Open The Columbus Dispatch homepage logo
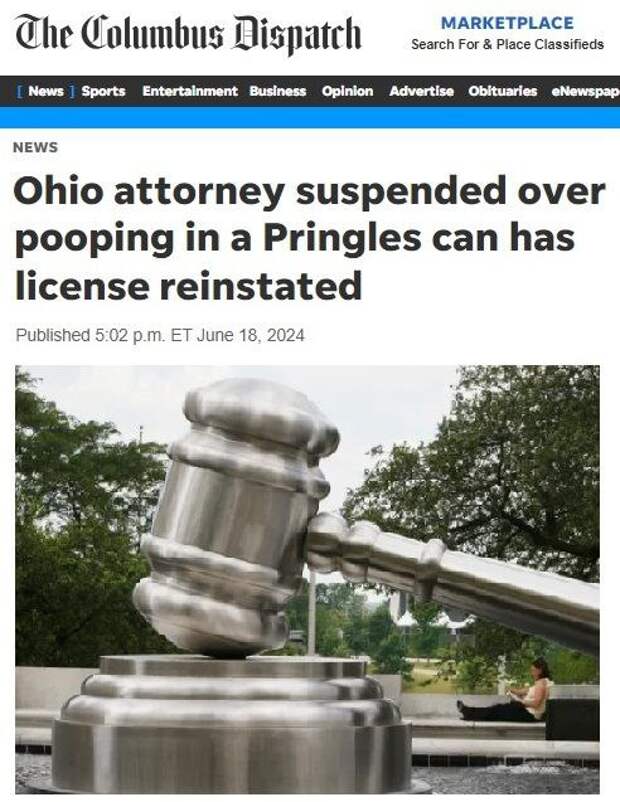 coord(188,33)
